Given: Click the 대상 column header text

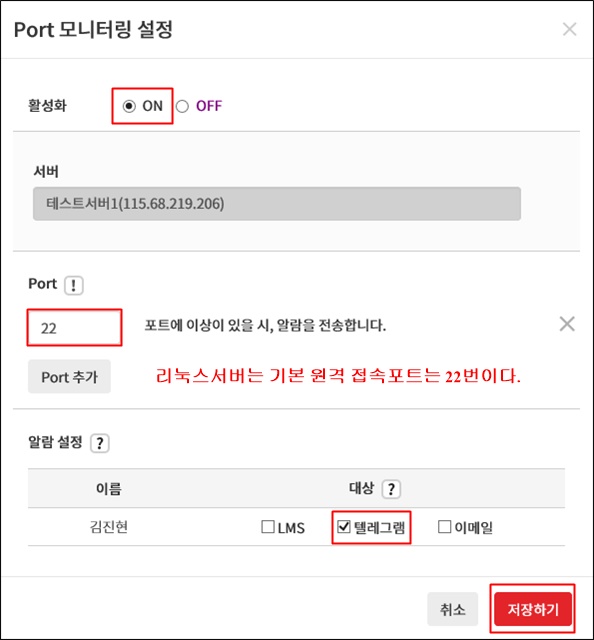Looking at the screenshot, I should (x=361, y=488).
